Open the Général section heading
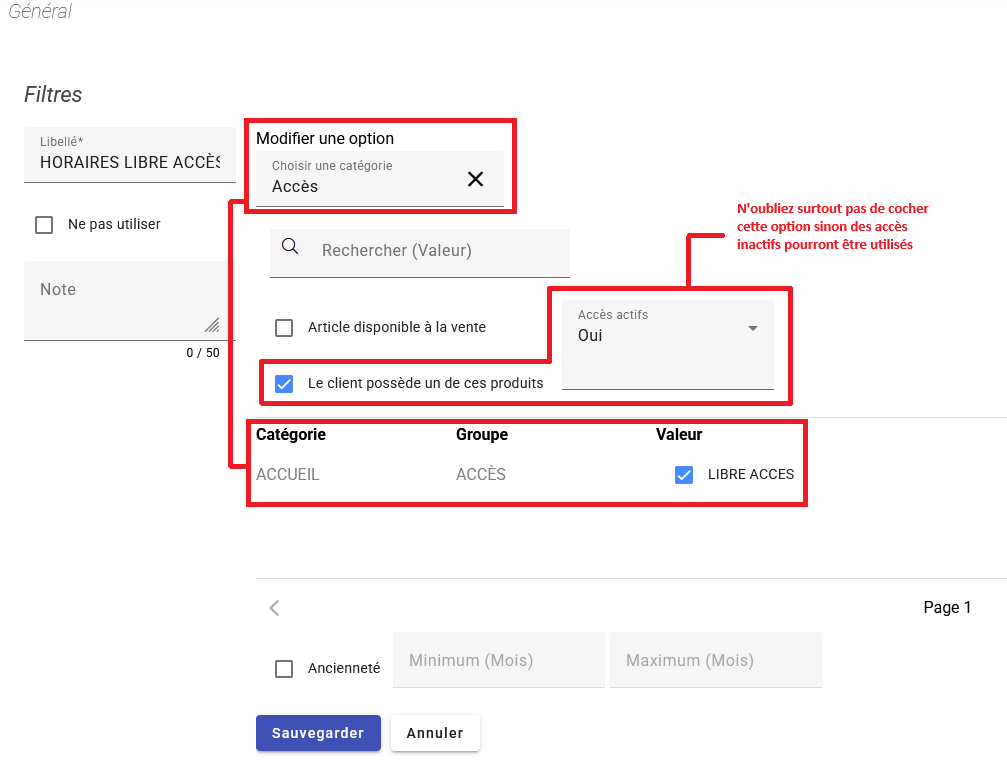Viewport: 1007px width, 769px height. click(40, 12)
